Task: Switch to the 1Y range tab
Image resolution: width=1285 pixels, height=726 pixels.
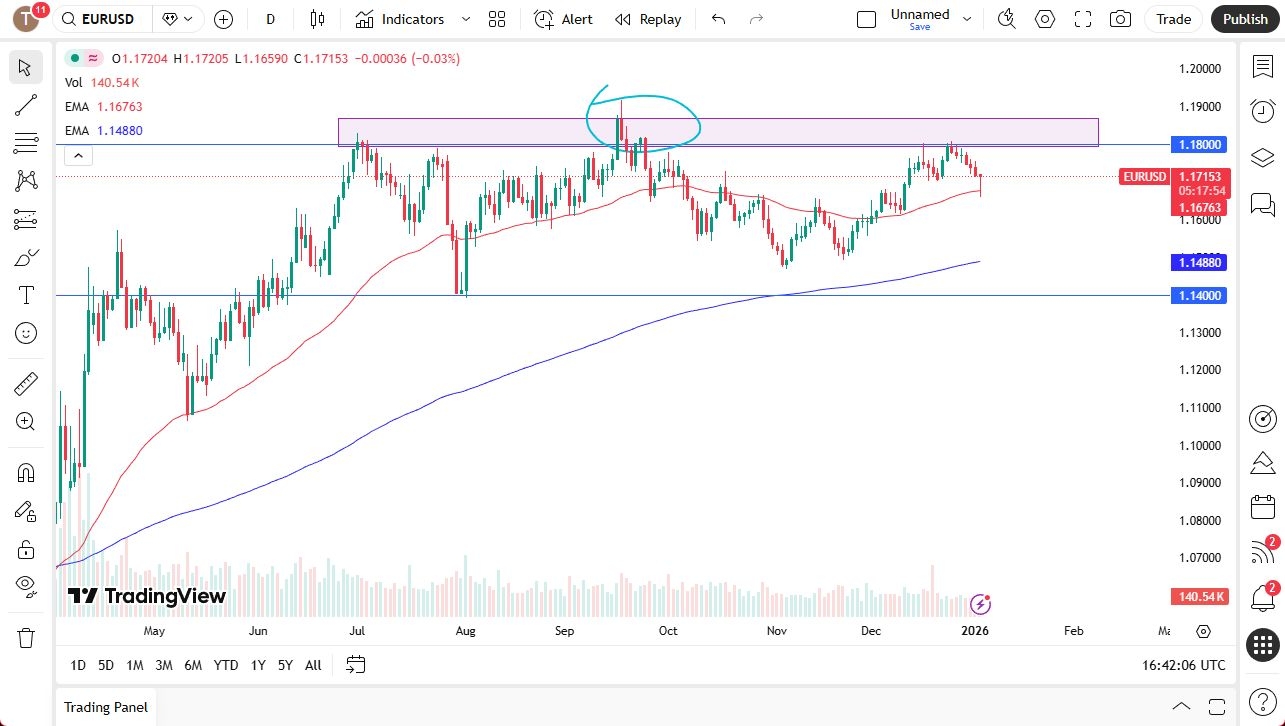Action: [x=257, y=664]
